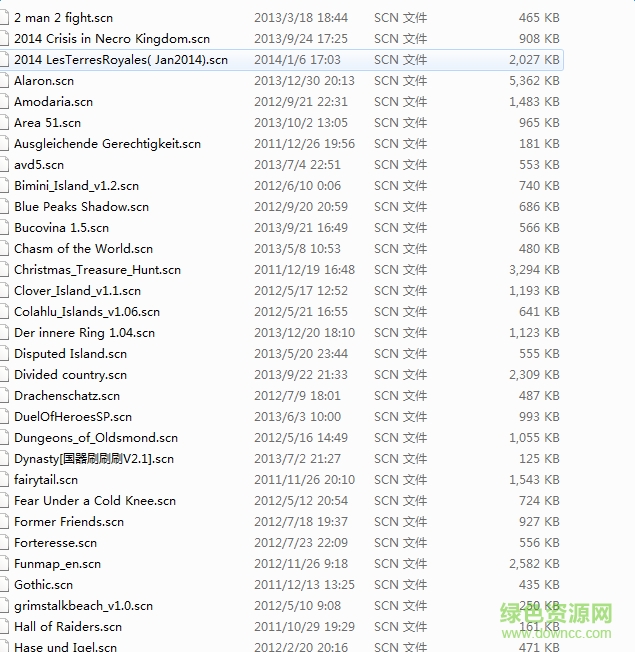Choose the Forteresse.scn file

point(55,543)
